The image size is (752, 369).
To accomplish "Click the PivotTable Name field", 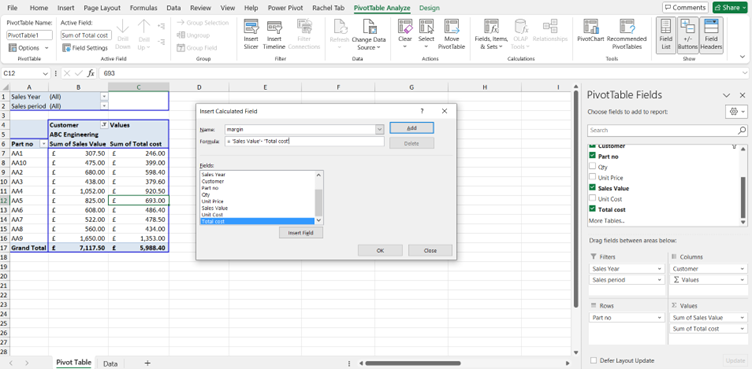I will 30,35.
